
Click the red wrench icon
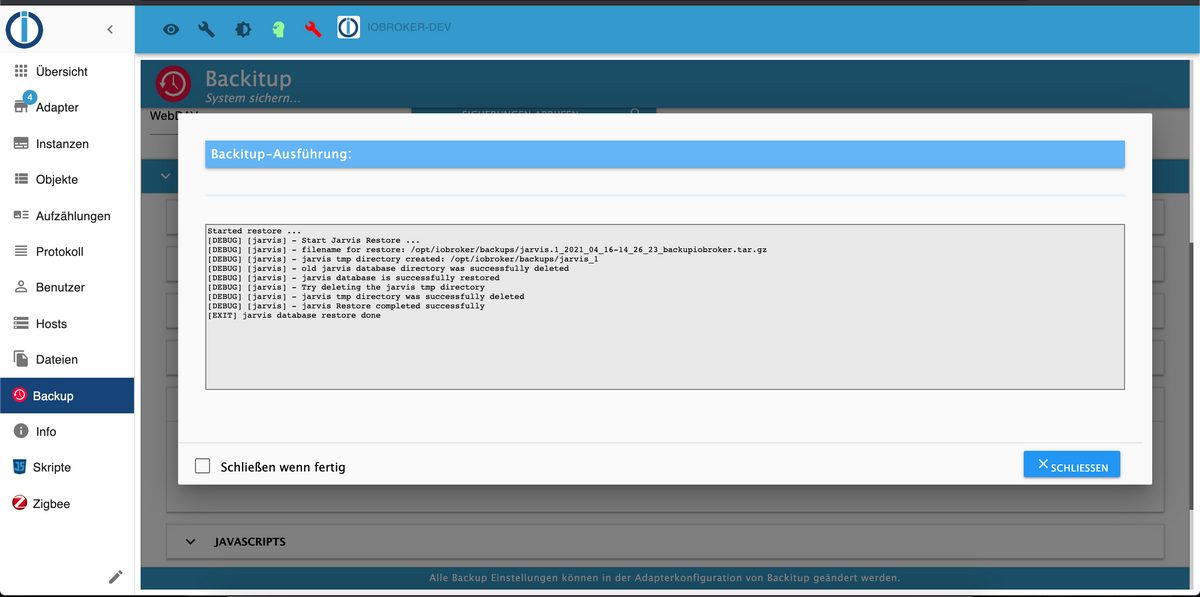pyautogui.click(x=313, y=30)
